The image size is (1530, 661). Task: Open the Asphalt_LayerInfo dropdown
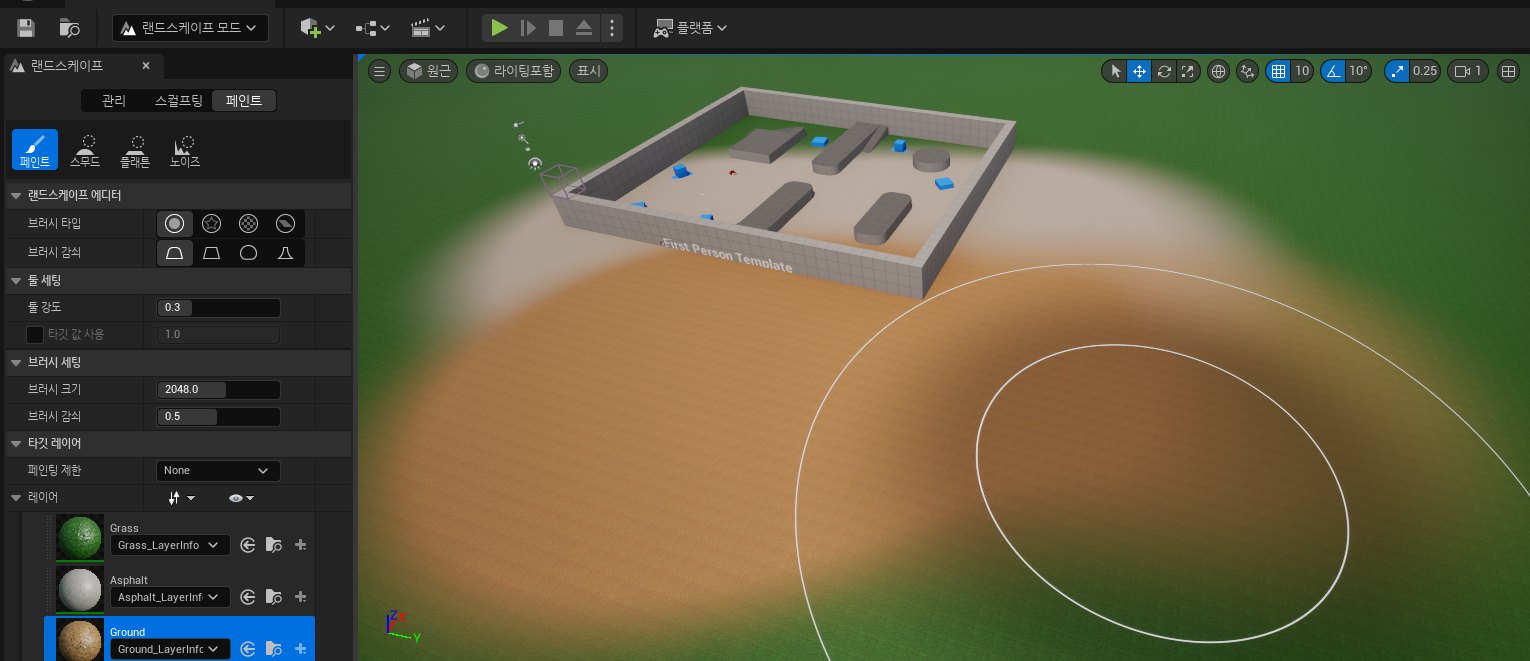click(x=170, y=597)
